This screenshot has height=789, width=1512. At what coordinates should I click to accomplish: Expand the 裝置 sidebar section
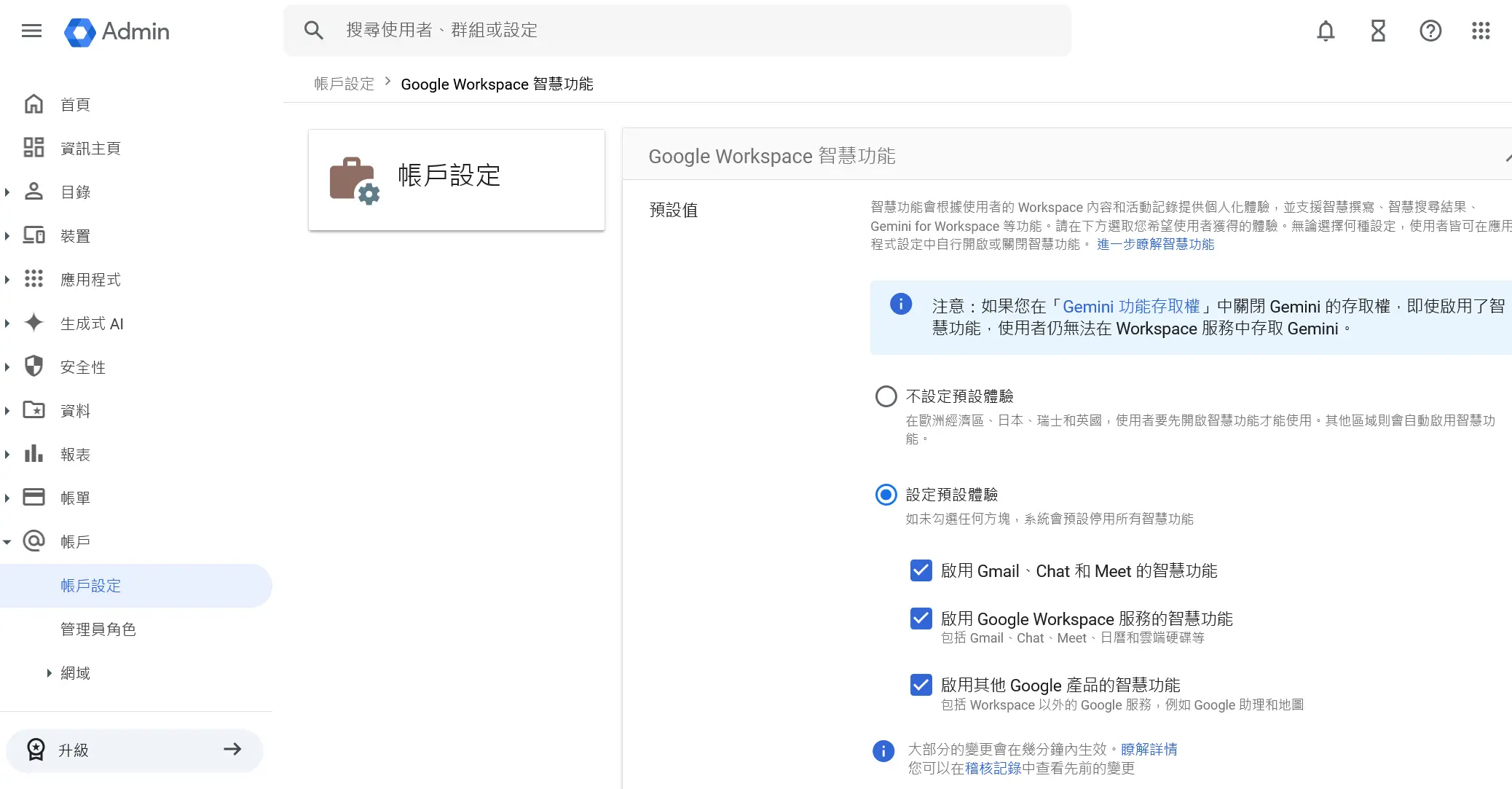tap(7, 236)
